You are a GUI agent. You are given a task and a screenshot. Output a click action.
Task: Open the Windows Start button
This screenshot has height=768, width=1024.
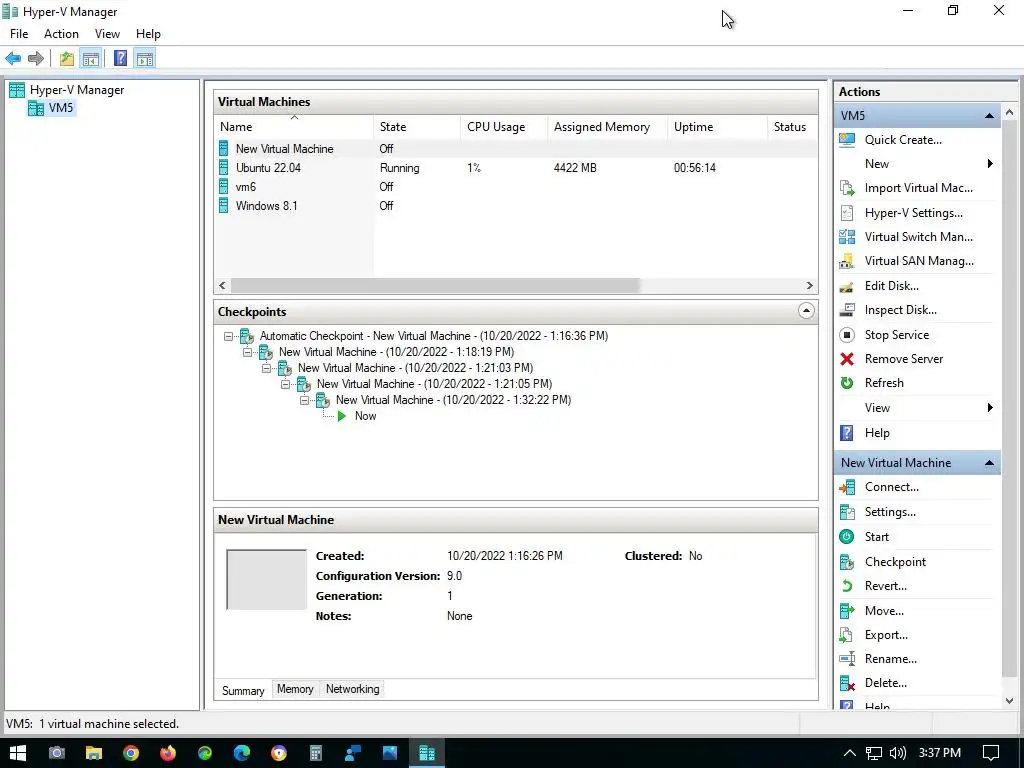(18, 753)
